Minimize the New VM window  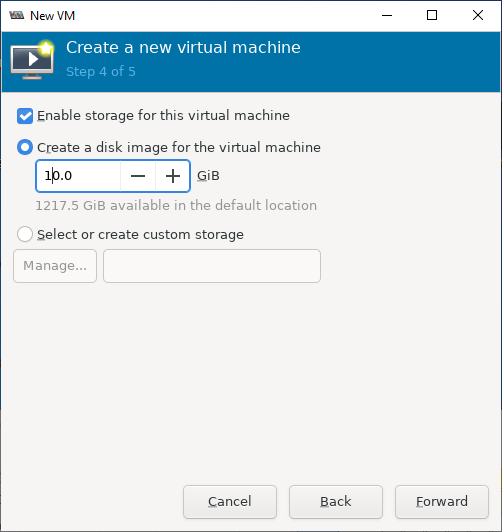click(387, 15)
